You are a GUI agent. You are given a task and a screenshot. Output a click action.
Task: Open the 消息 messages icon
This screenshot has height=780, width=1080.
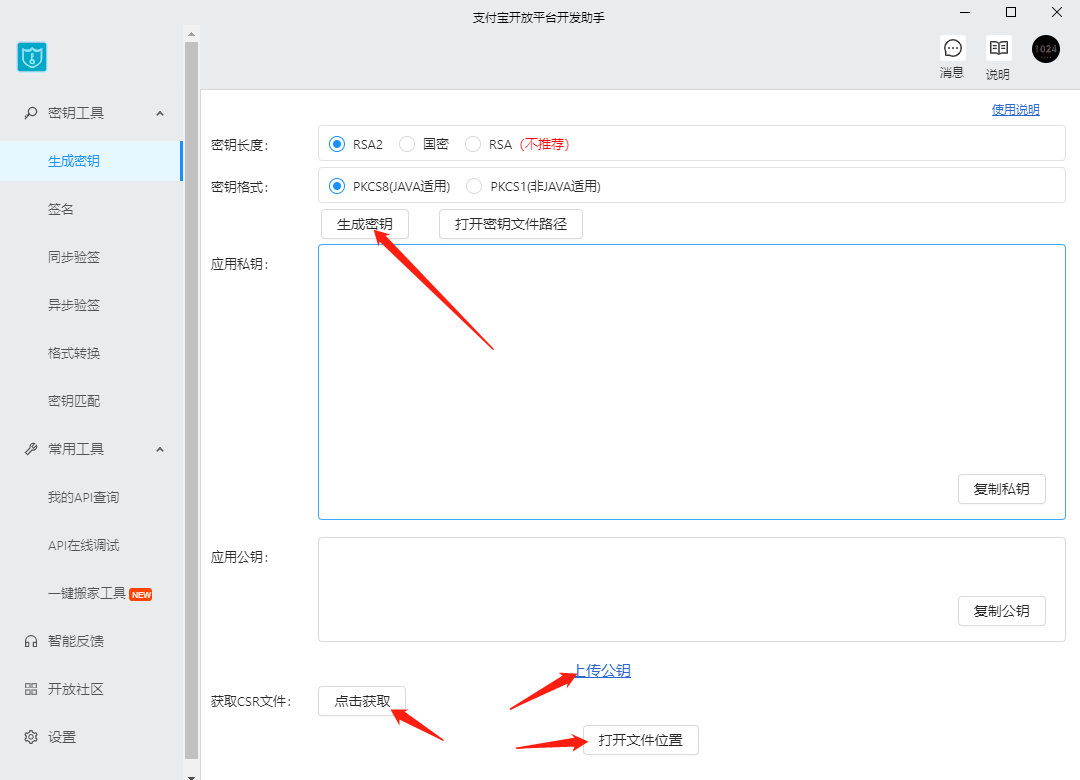tap(953, 48)
